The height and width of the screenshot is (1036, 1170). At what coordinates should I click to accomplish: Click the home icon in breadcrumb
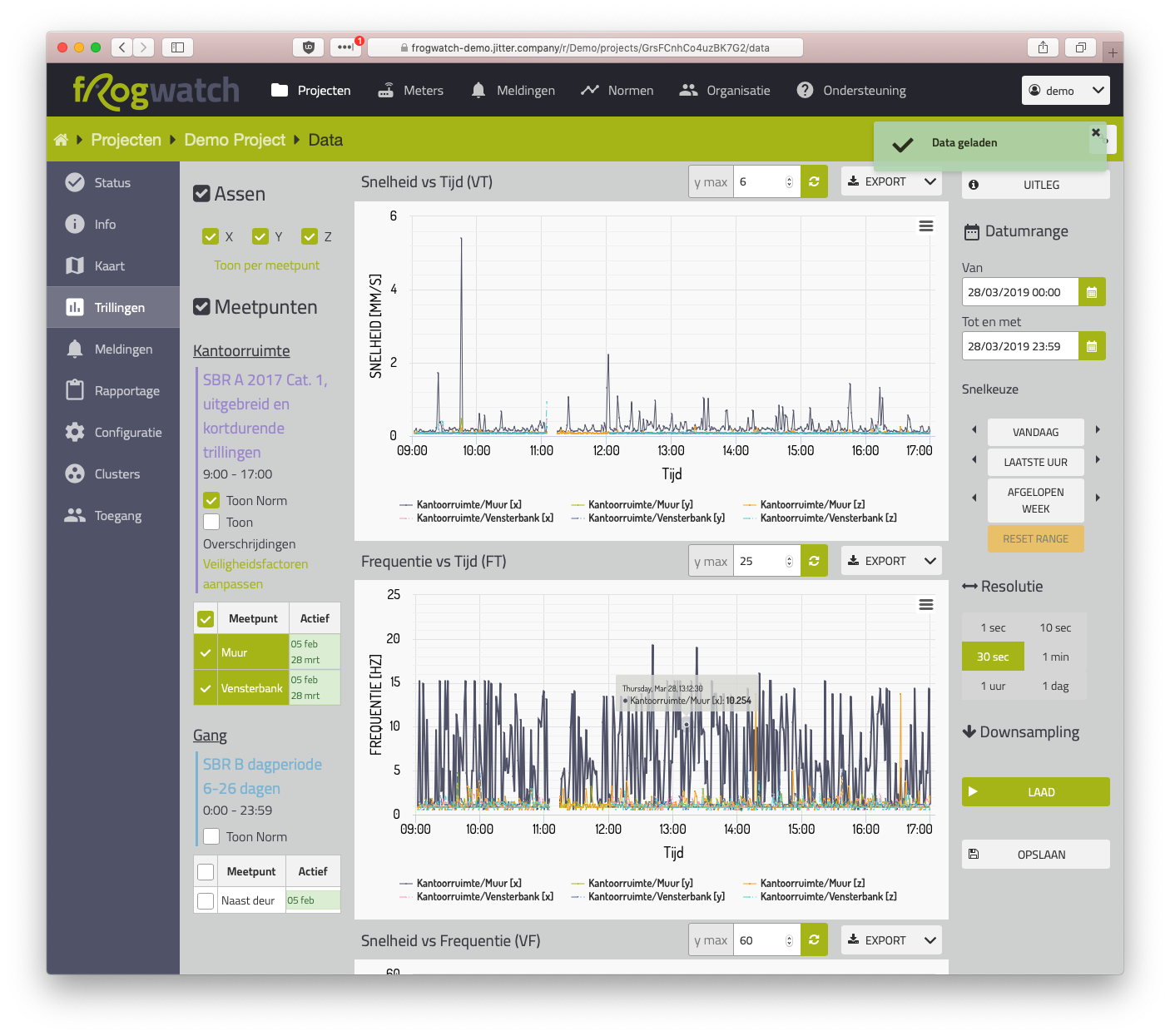click(x=61, y=140)
